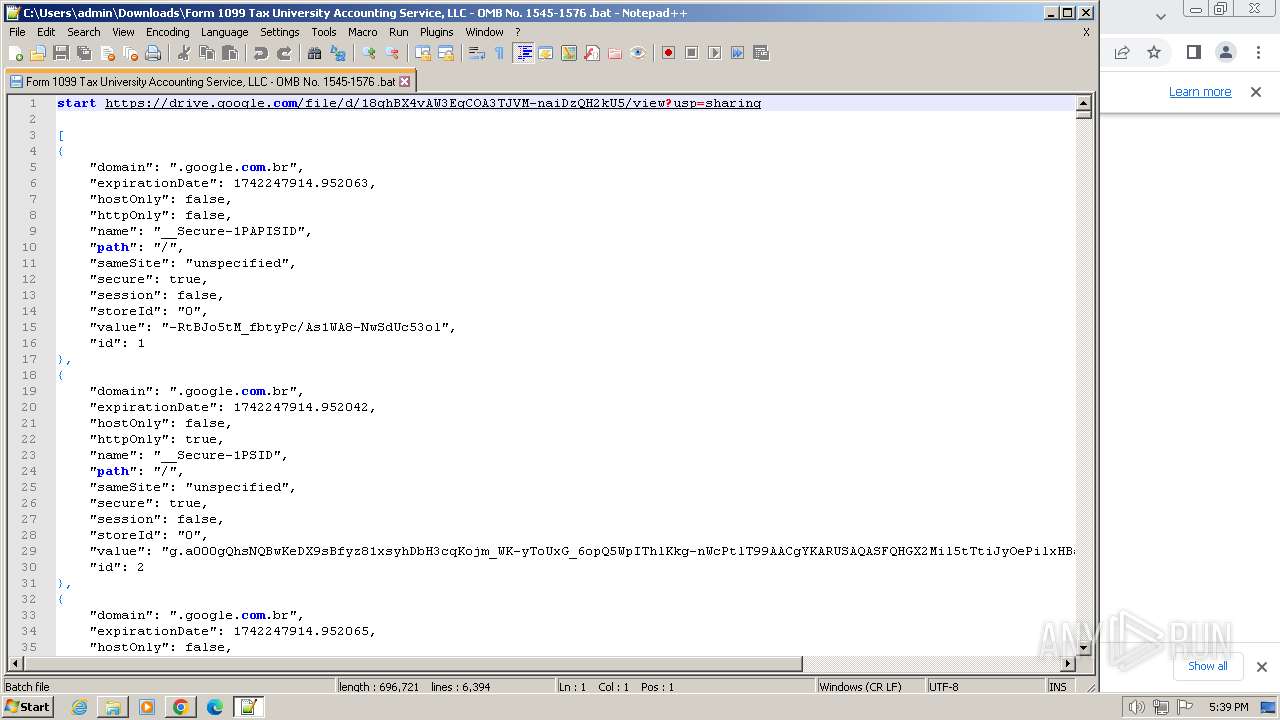Screen dimensions: 1280x720
Task: Click the volume icon in system tray
Action: [x=1136, y=707]
